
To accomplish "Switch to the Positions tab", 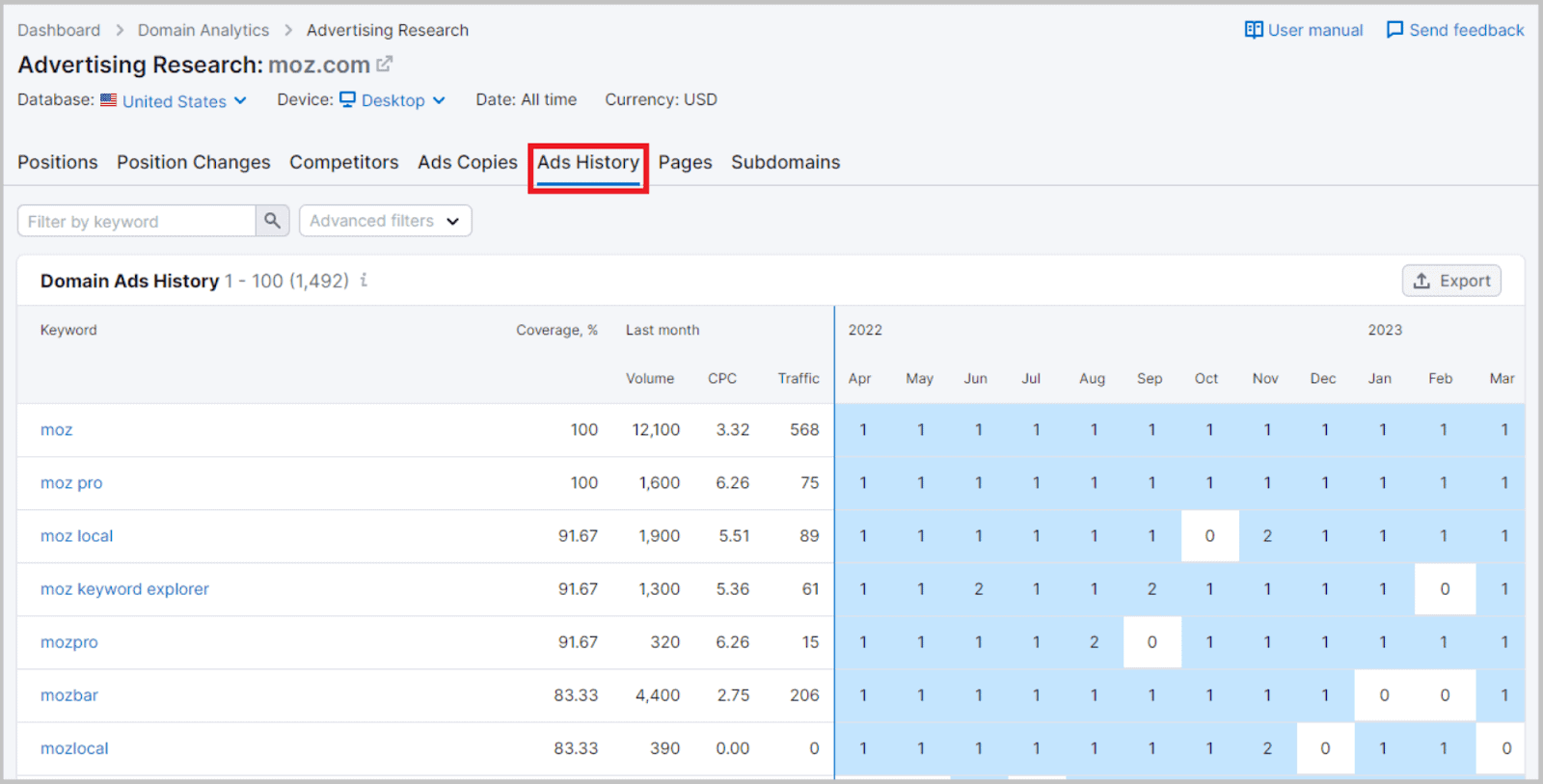I will (58, 162).
